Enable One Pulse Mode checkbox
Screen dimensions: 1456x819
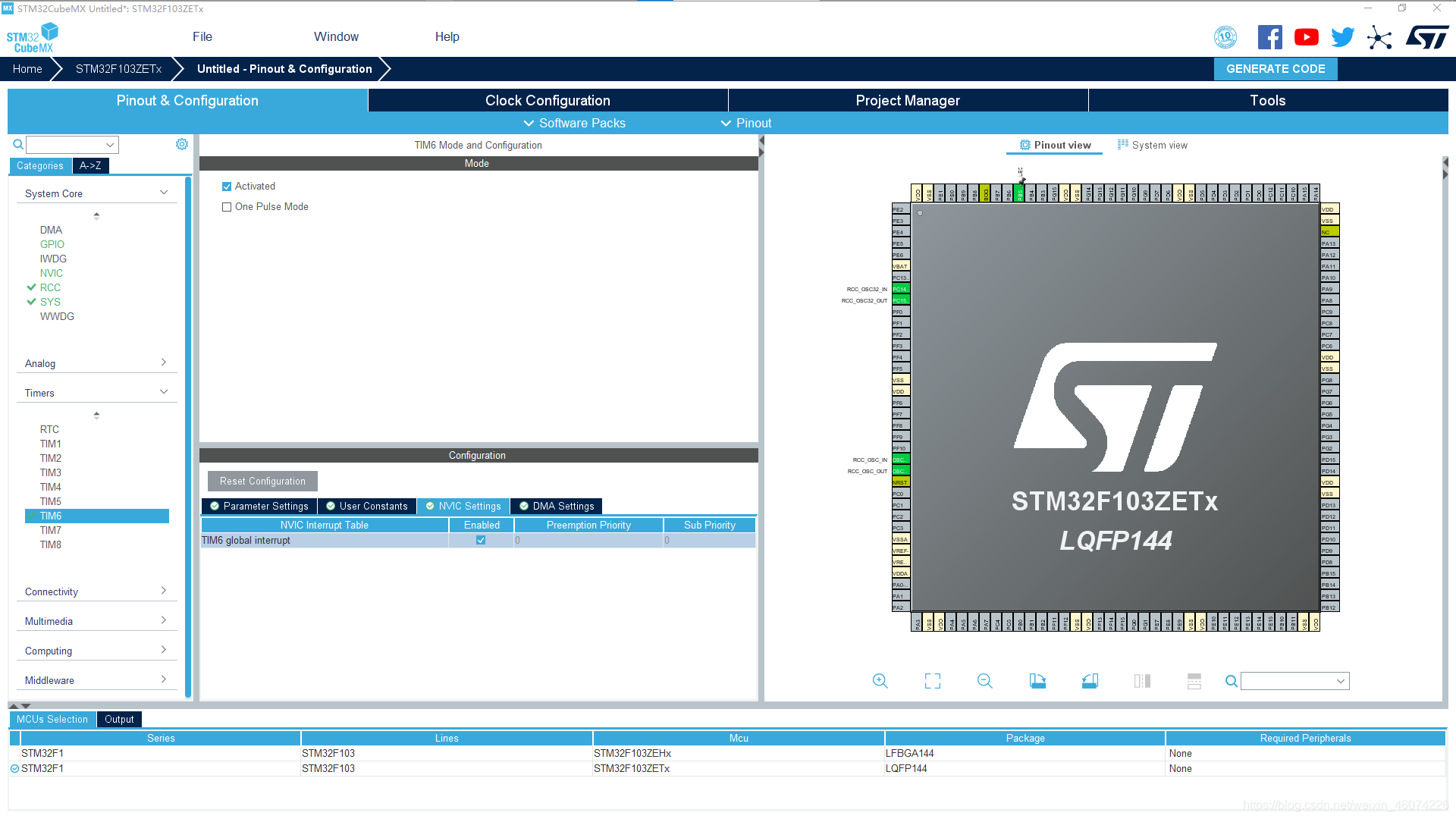(227, 207)
